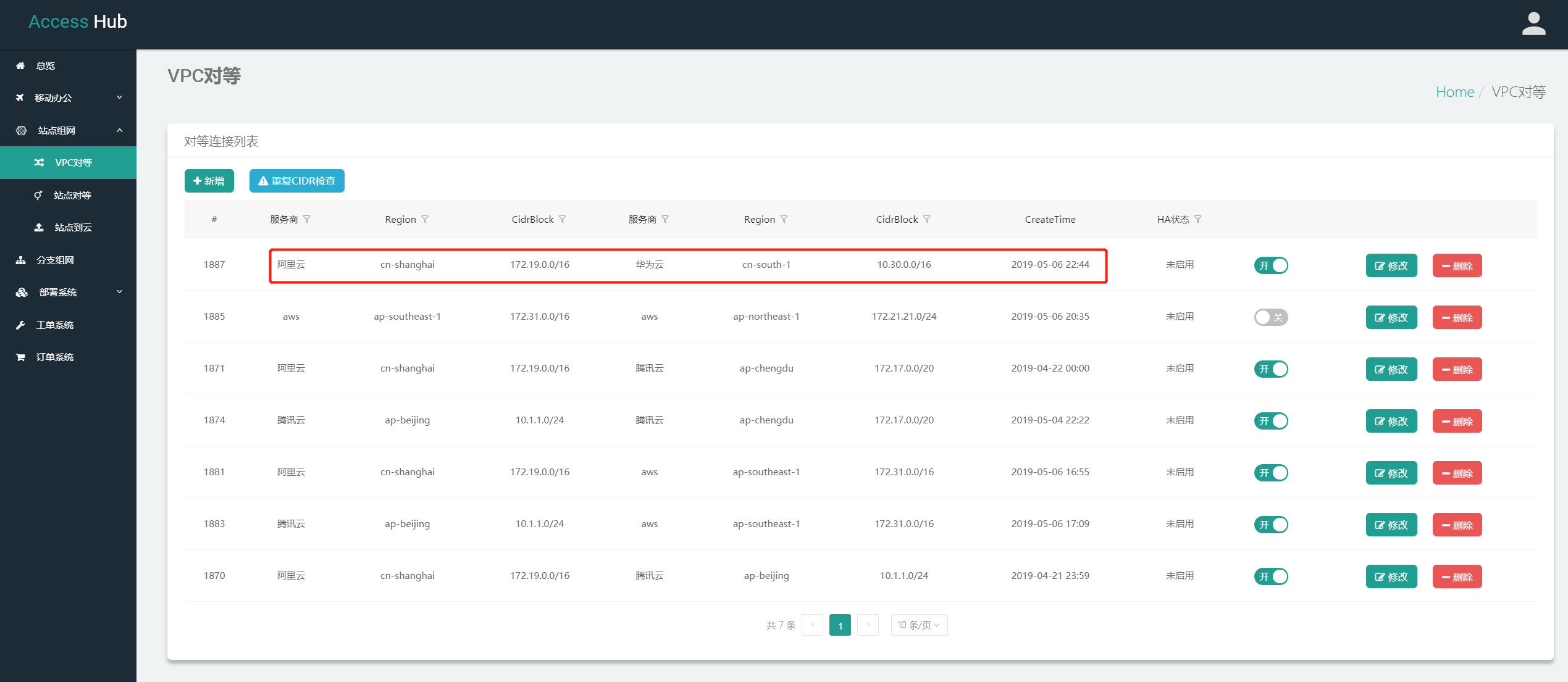Click the 2019-04-22 00:00 timestamp cell

(x=1050, y=368)
